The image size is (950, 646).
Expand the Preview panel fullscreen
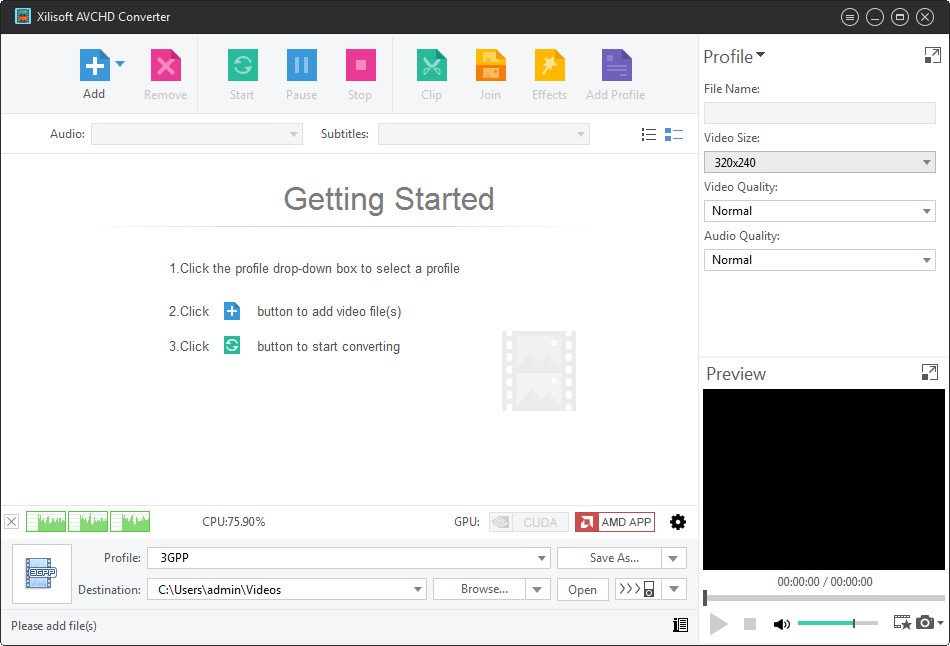pyautogui.click(x=929, y=372)
